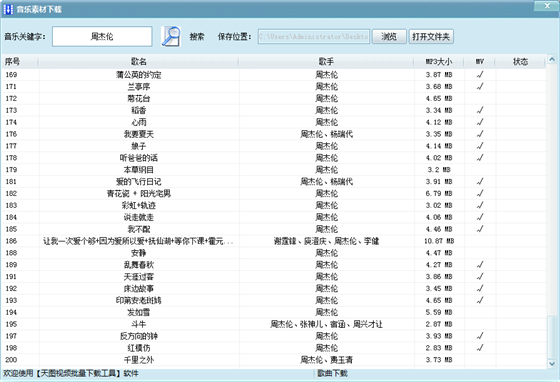Focus the music keyword input field
Screen dimensions: 560x382
(102, 36)
